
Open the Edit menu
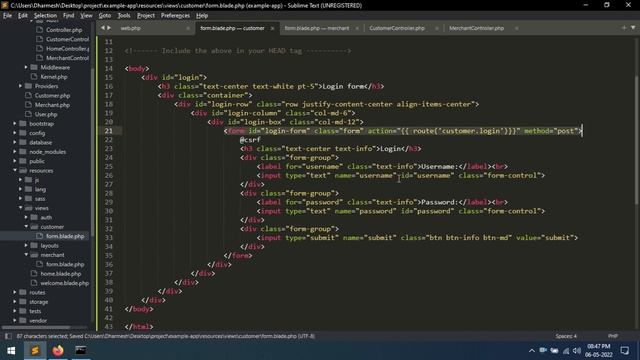tap(23, 16)
